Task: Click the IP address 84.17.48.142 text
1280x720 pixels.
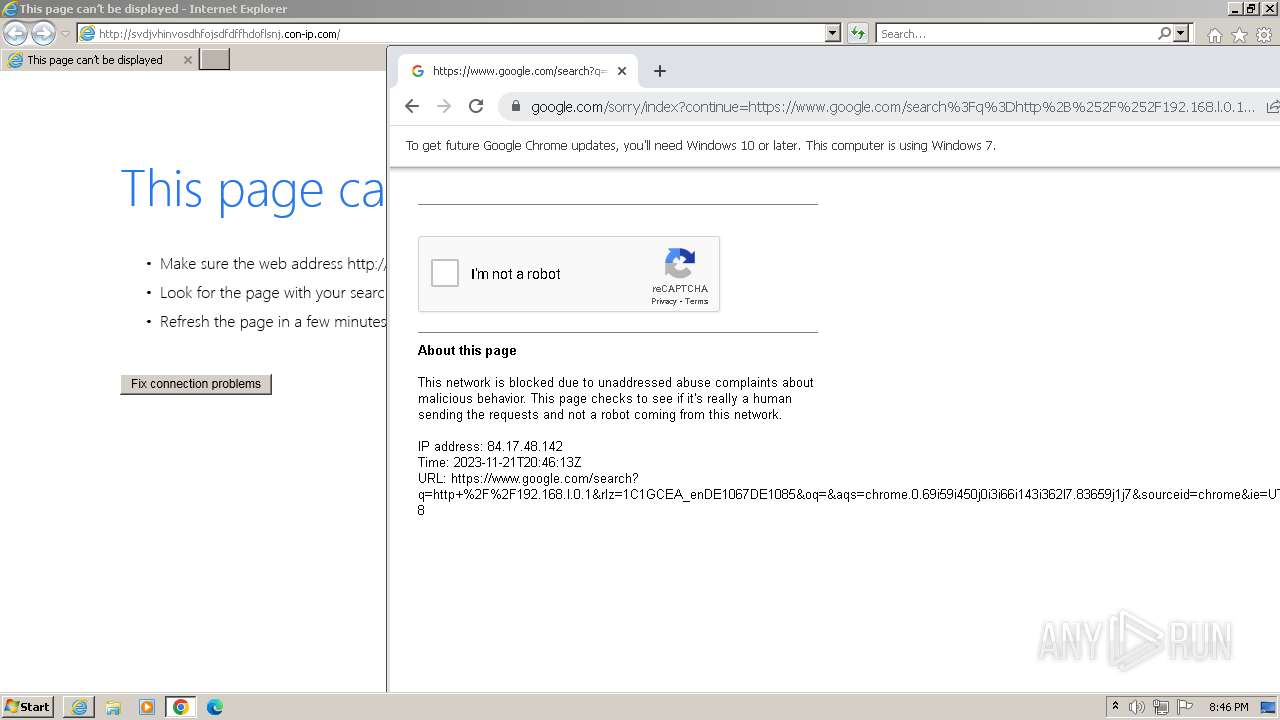Action: (x=490, y=447)
